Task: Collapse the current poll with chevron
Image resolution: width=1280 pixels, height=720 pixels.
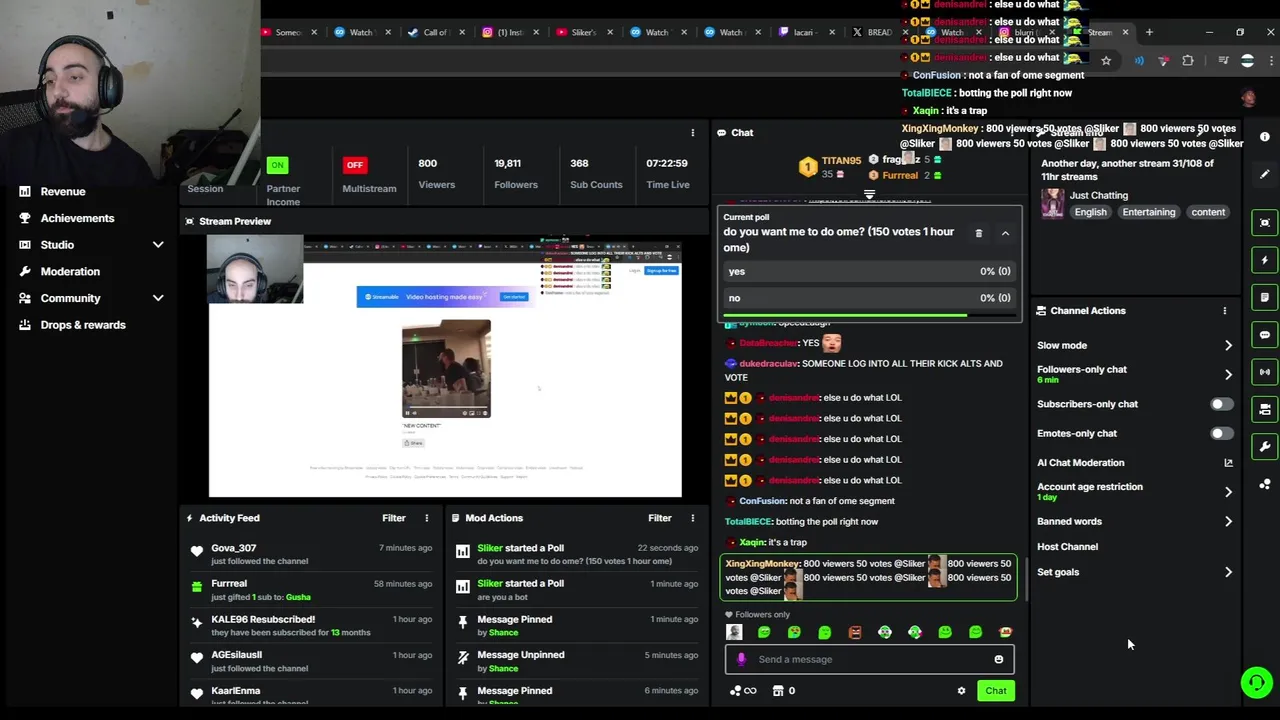Action: (1005, 233)
